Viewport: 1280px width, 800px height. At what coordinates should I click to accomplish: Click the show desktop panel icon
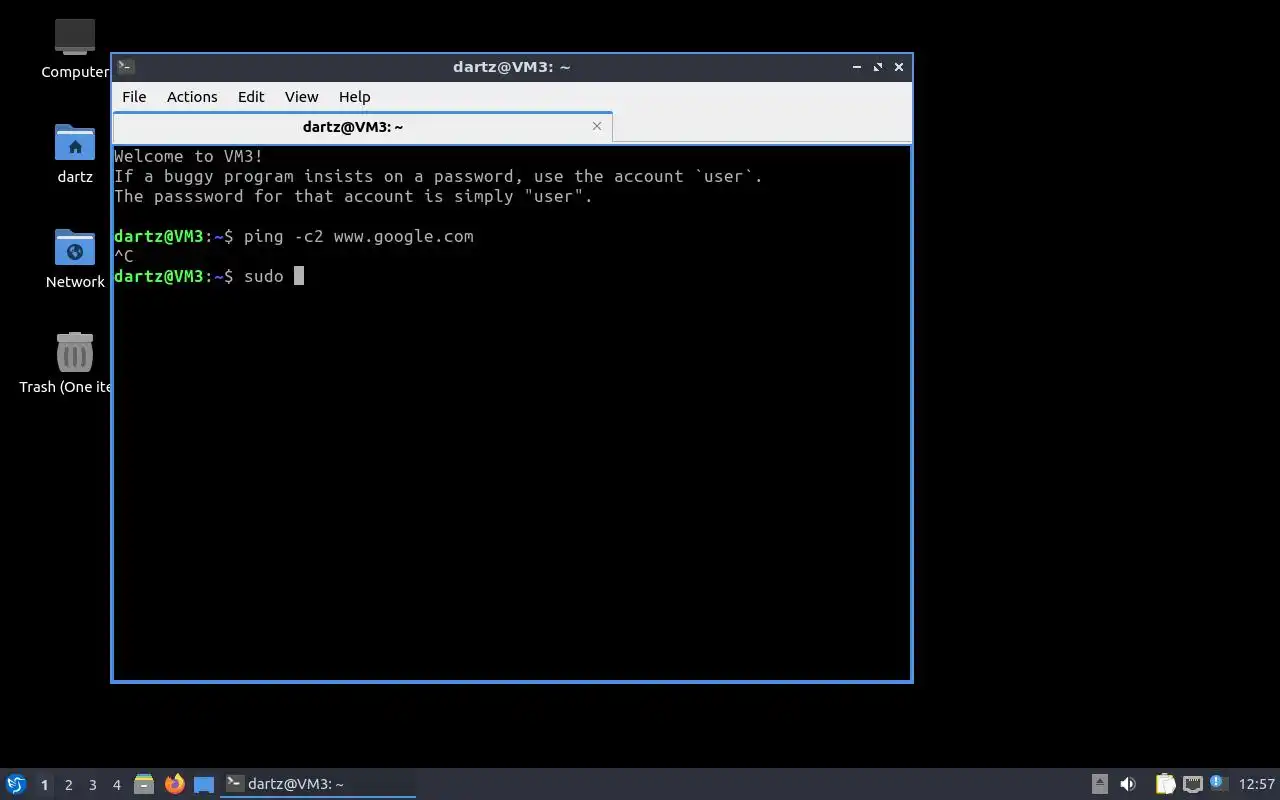click(x=204, y=784)
